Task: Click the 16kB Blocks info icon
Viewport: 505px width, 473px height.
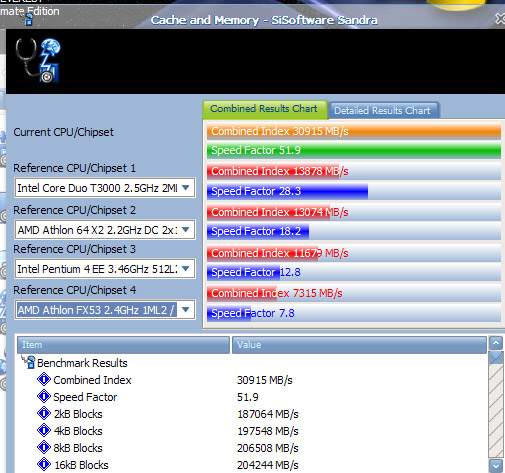Action: pos(44,464)
